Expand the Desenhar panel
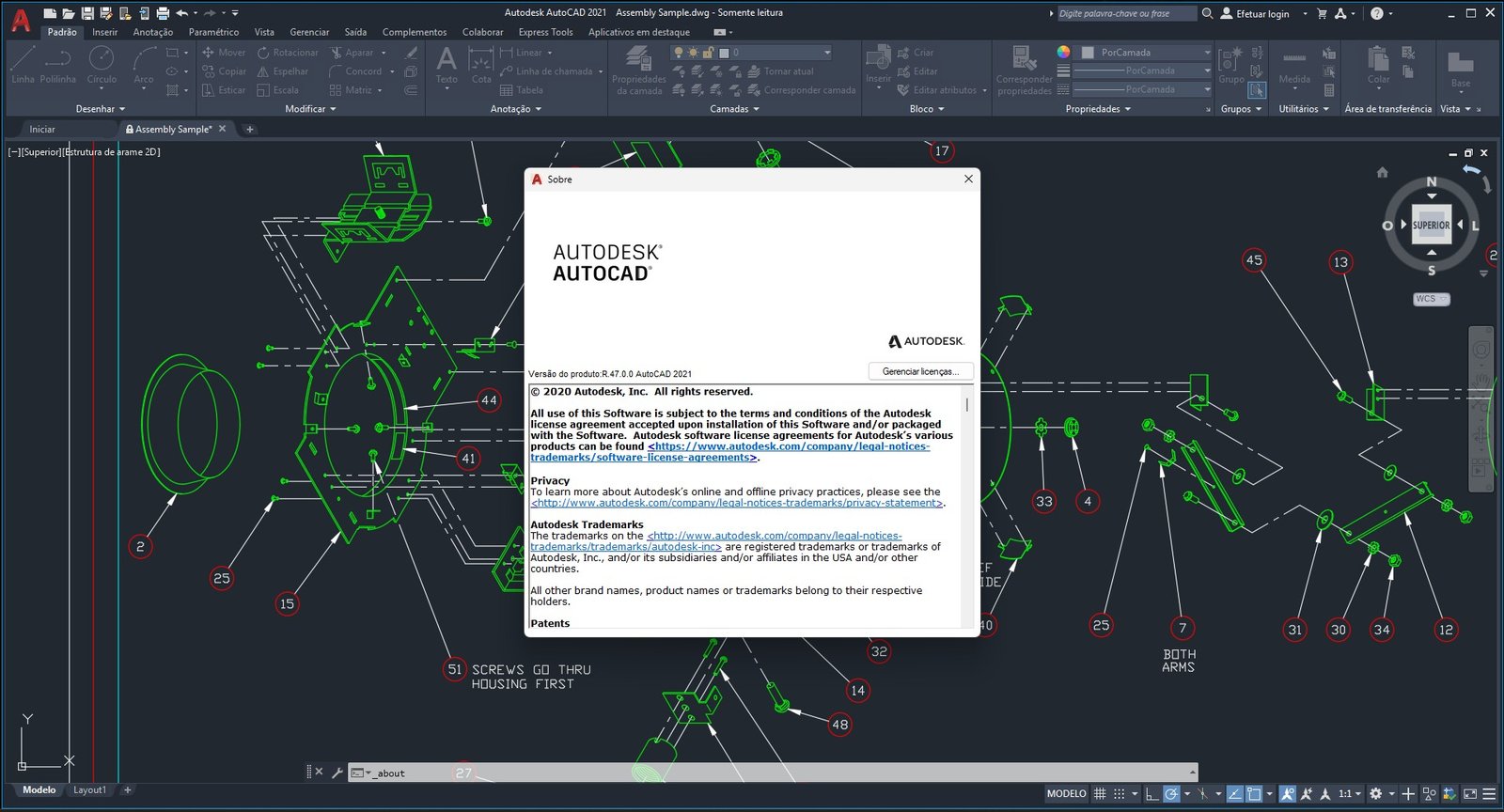This screenshot has height=812, width=1504. [101, 109]
